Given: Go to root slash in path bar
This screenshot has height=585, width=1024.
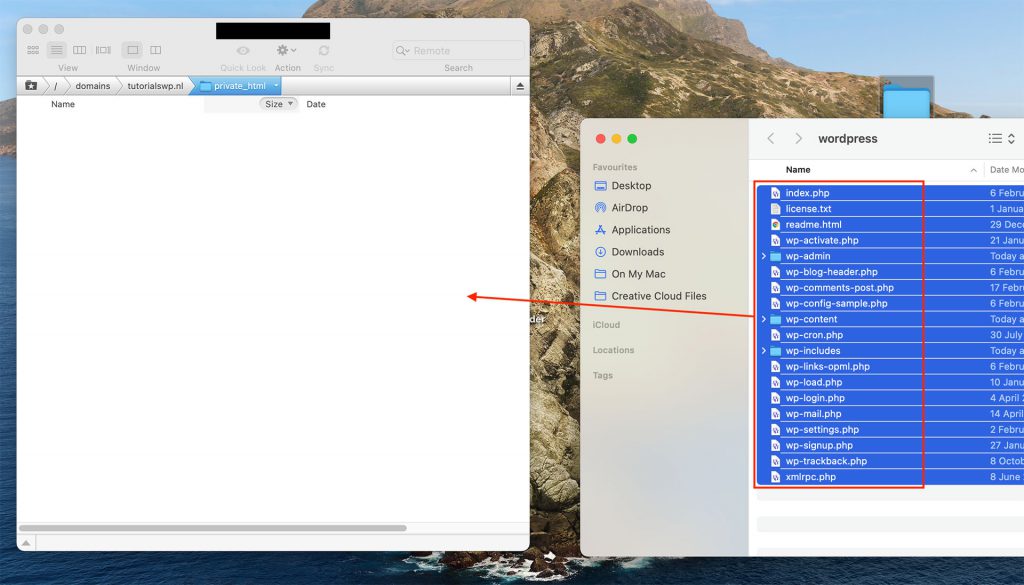Looking at the screenshot, I should pyautogui.click(x=56, y=86).
